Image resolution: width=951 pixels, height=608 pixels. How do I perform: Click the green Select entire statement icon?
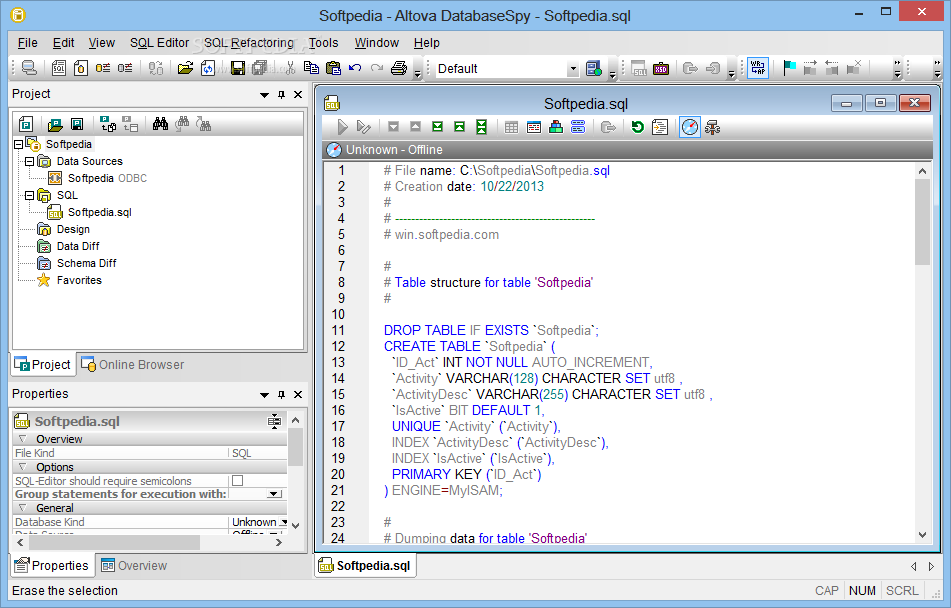pos(481,127)
